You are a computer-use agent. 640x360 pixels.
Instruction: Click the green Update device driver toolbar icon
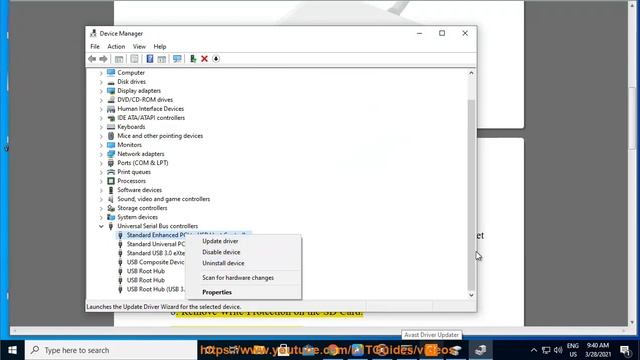[x=193, y=59]
